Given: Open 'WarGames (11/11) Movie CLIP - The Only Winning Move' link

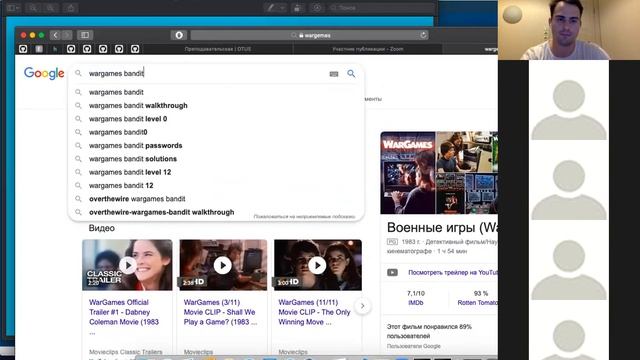Looking at the screenshot, I should (x=314, y=312).
